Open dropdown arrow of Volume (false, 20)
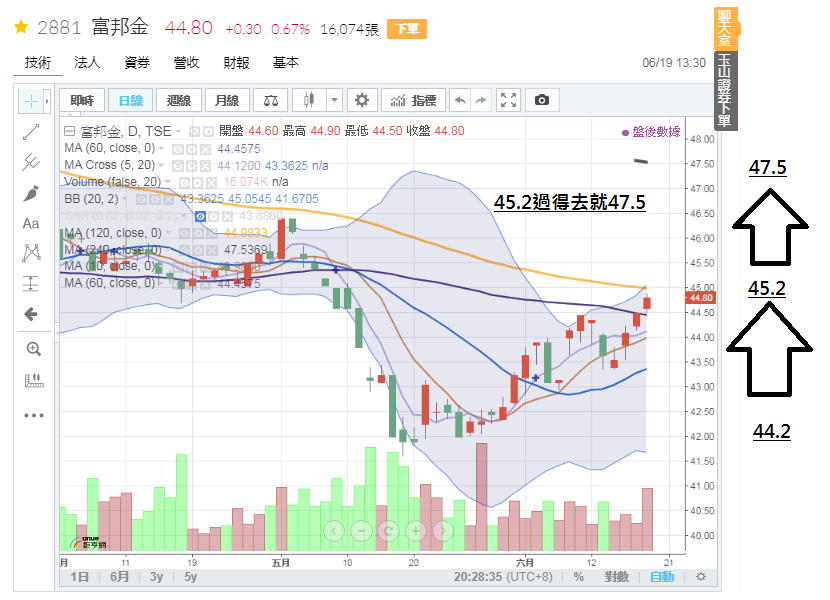 168,182
